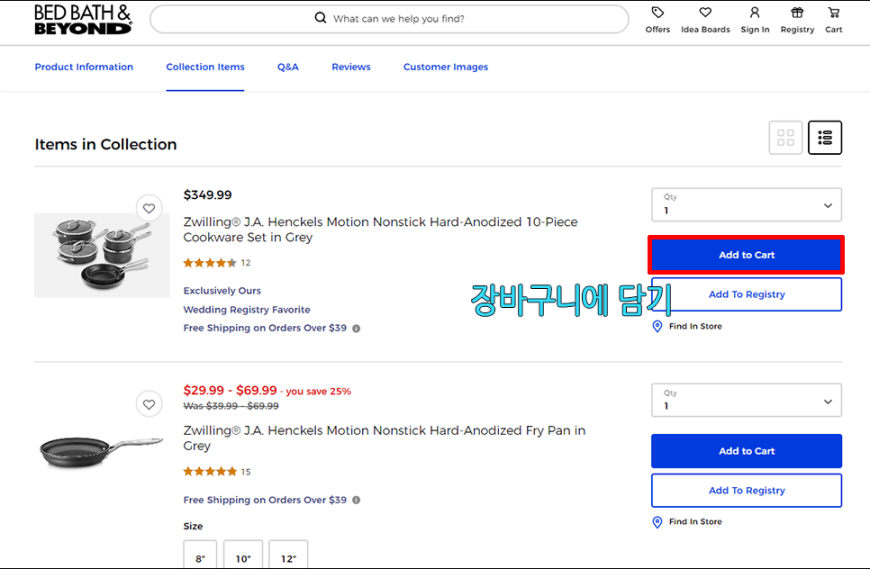Choose the 8" fry pan size

(x=200, y=555)
